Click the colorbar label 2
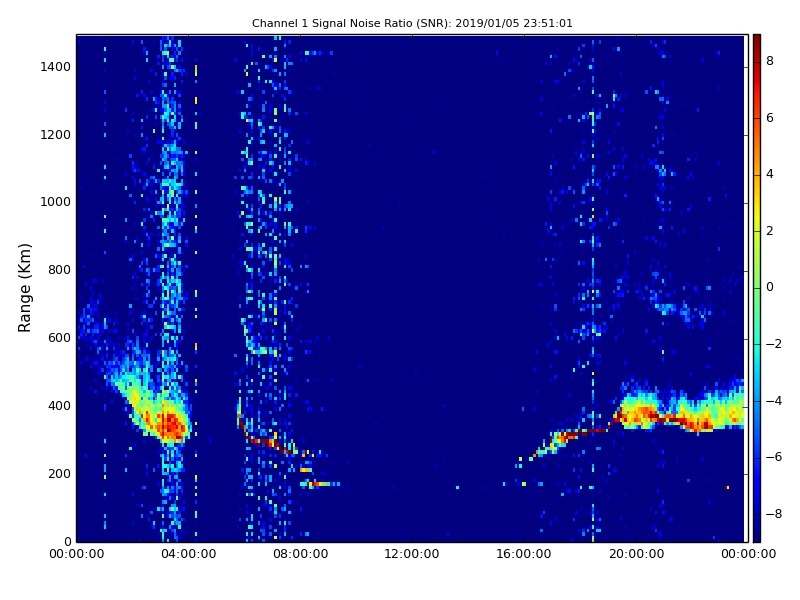 click(x=770, y=231)
